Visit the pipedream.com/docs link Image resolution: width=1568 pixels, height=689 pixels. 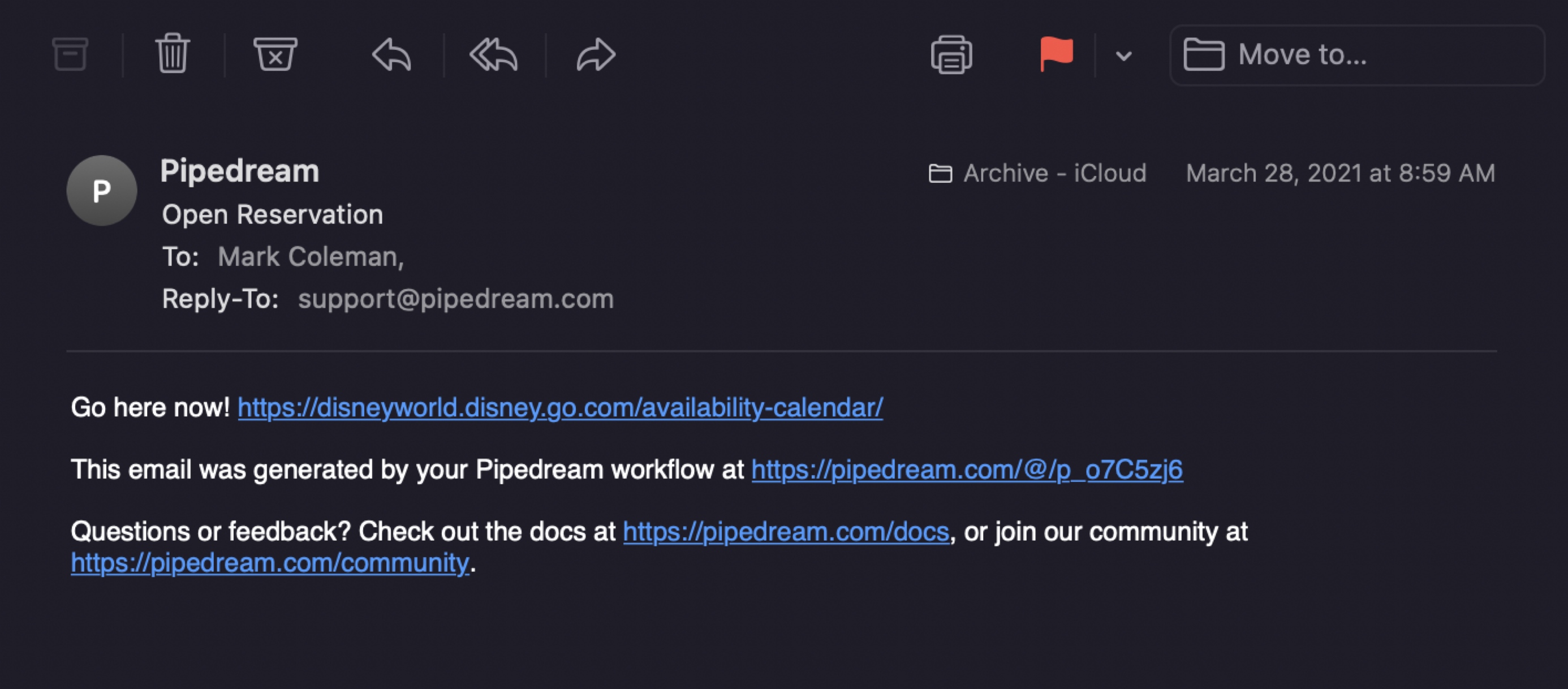coord(786,531)
